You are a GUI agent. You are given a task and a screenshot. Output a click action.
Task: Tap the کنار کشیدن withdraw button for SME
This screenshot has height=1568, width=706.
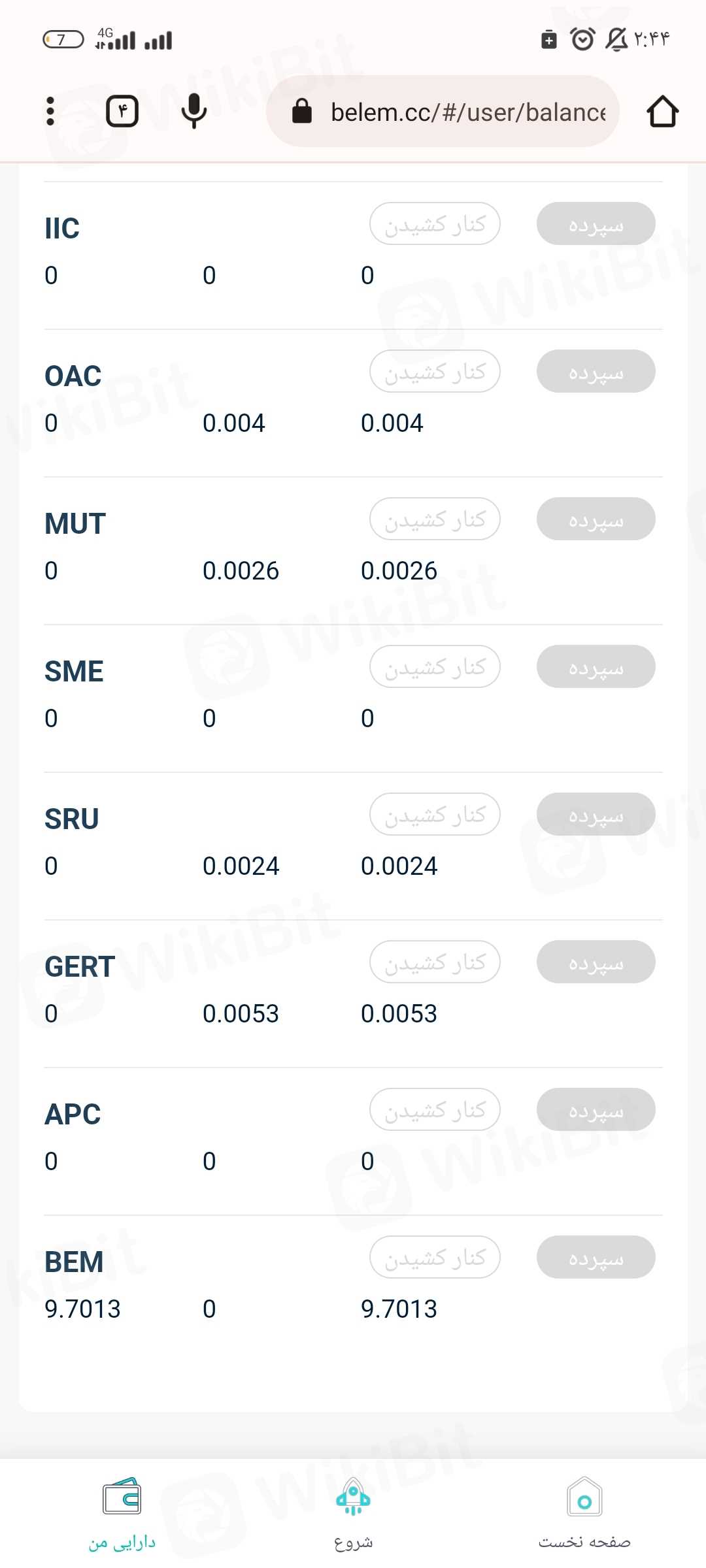pyautogui.click(x=435, y=666)
